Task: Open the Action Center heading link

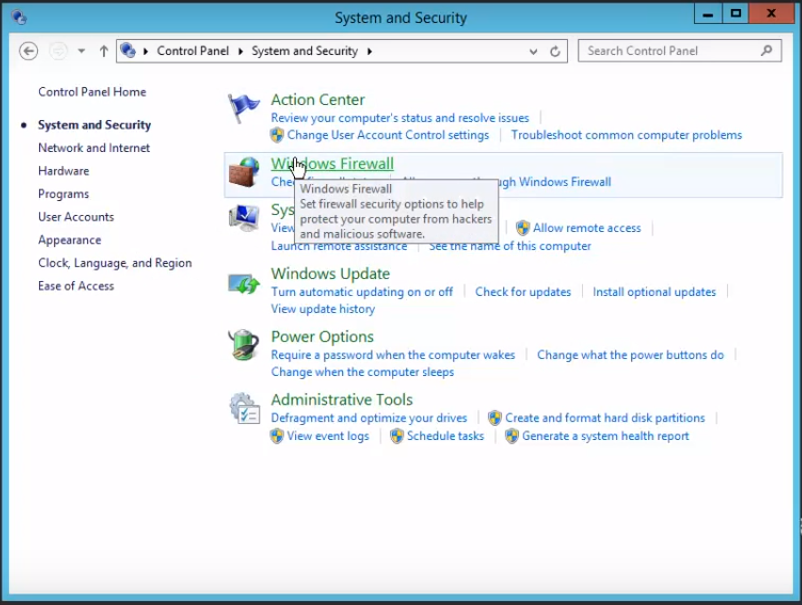Action: click(x=318, y=100)
